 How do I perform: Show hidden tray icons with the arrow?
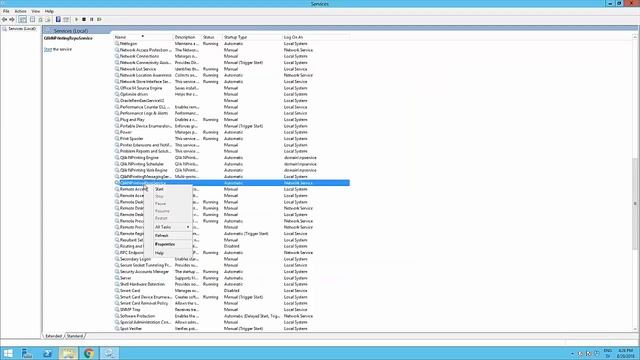point(572,353)
